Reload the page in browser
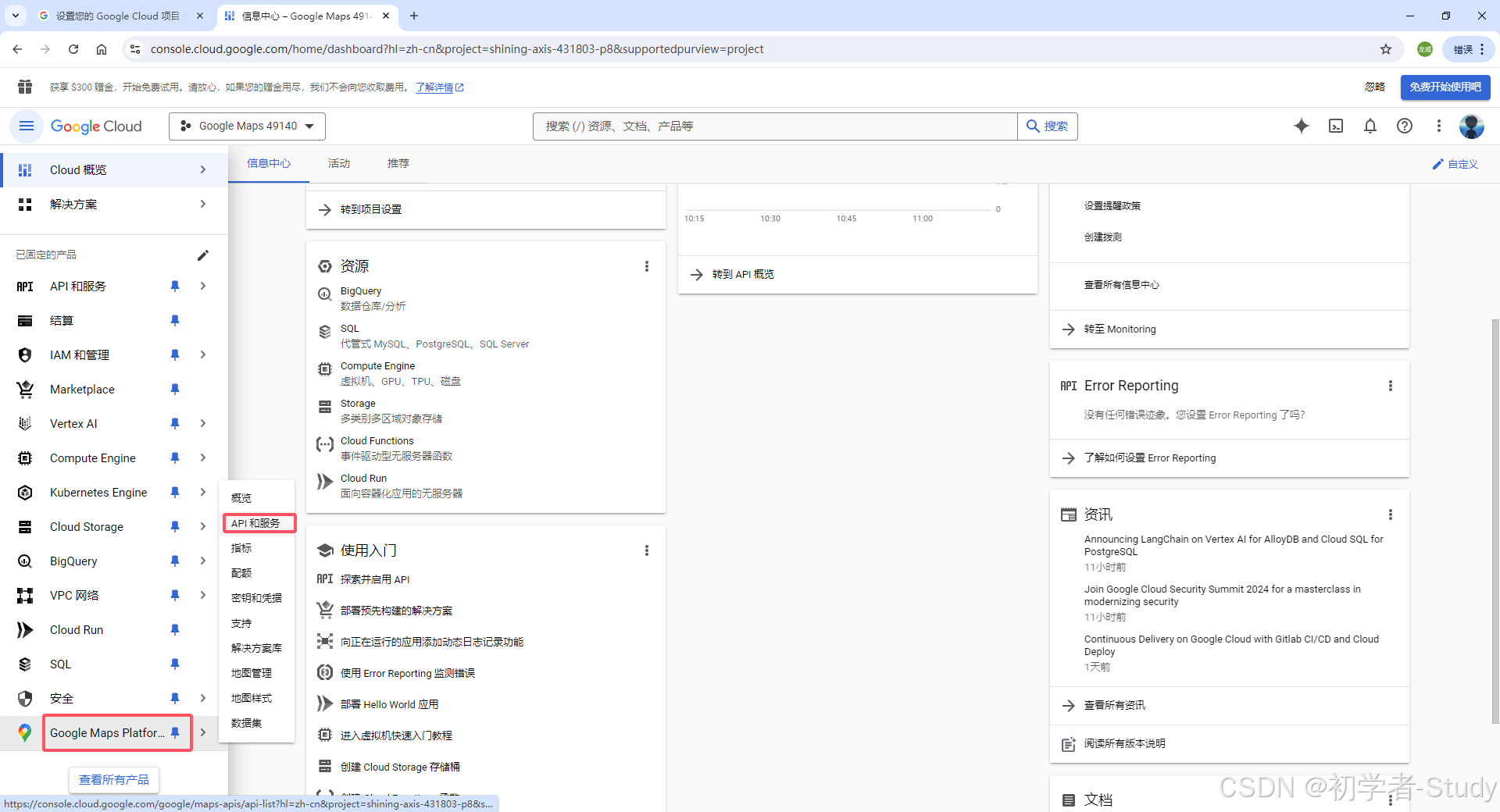1500x812 pixels. pyautogui.click(x=73, y=49)
